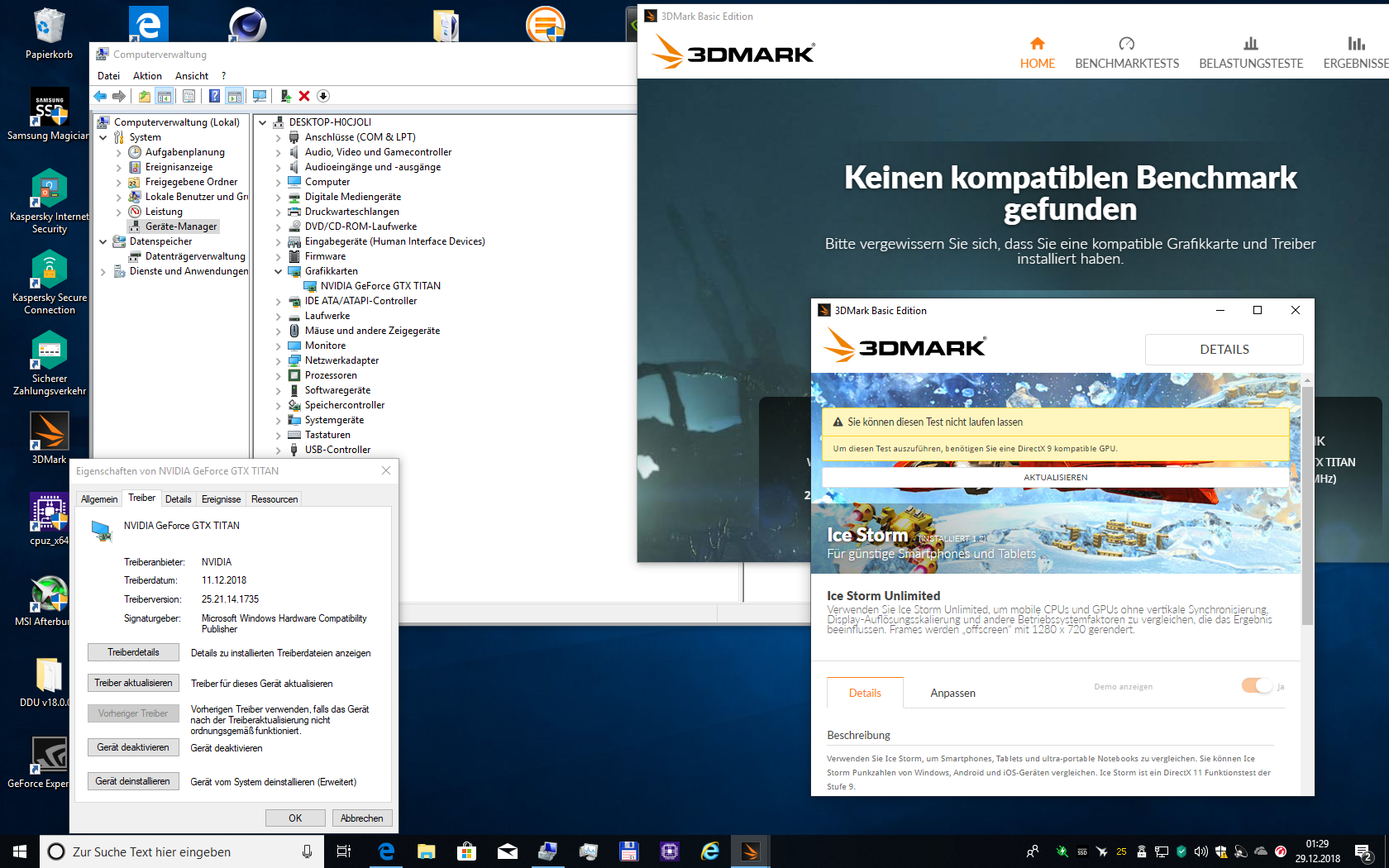Click the properties sheet toolbar icon
The height and width of the screenshot is (868, 1389).
pyautogui.click(x=189, y=97)
